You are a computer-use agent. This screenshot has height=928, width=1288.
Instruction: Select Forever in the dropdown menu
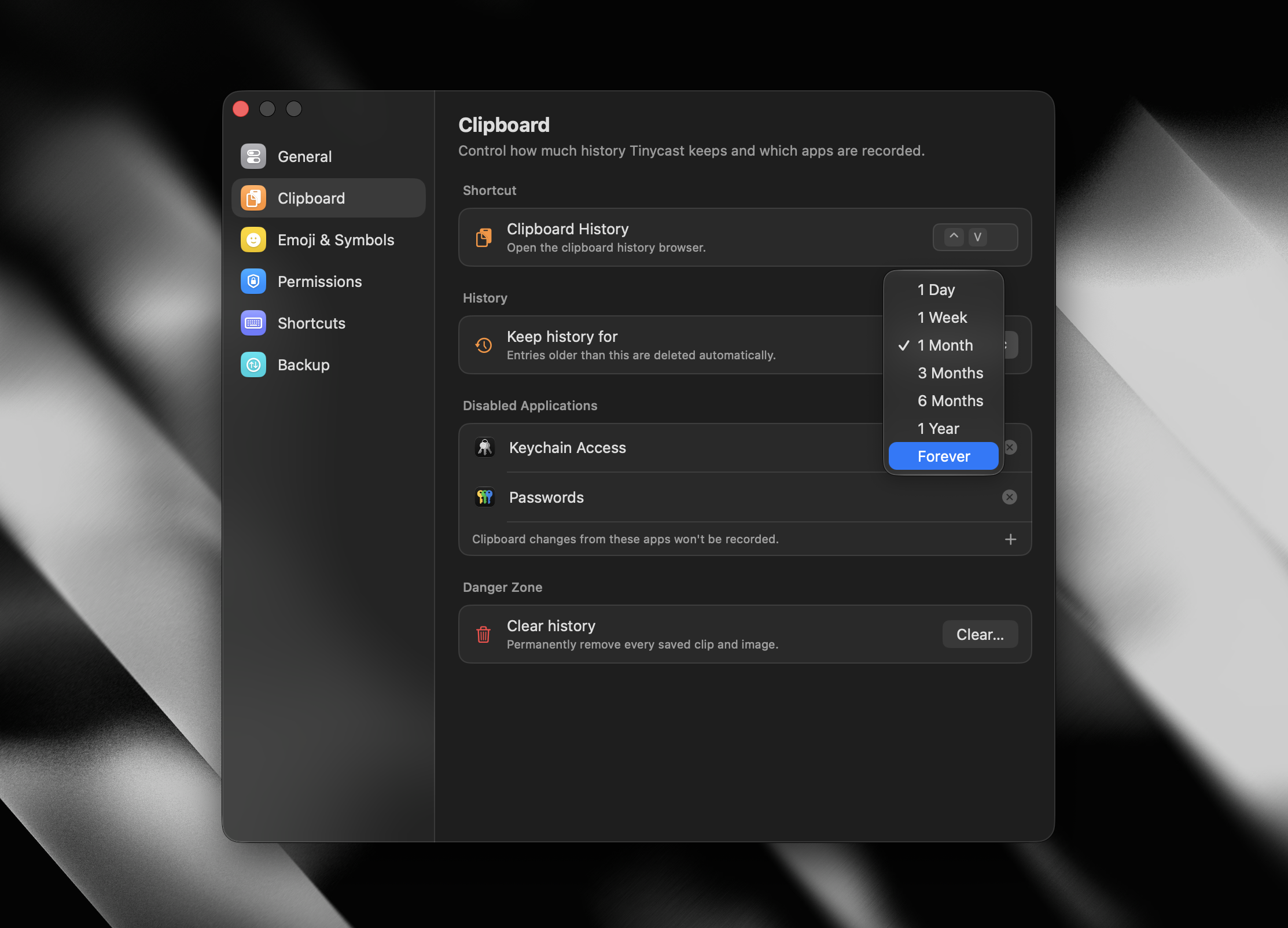(944, 456)
